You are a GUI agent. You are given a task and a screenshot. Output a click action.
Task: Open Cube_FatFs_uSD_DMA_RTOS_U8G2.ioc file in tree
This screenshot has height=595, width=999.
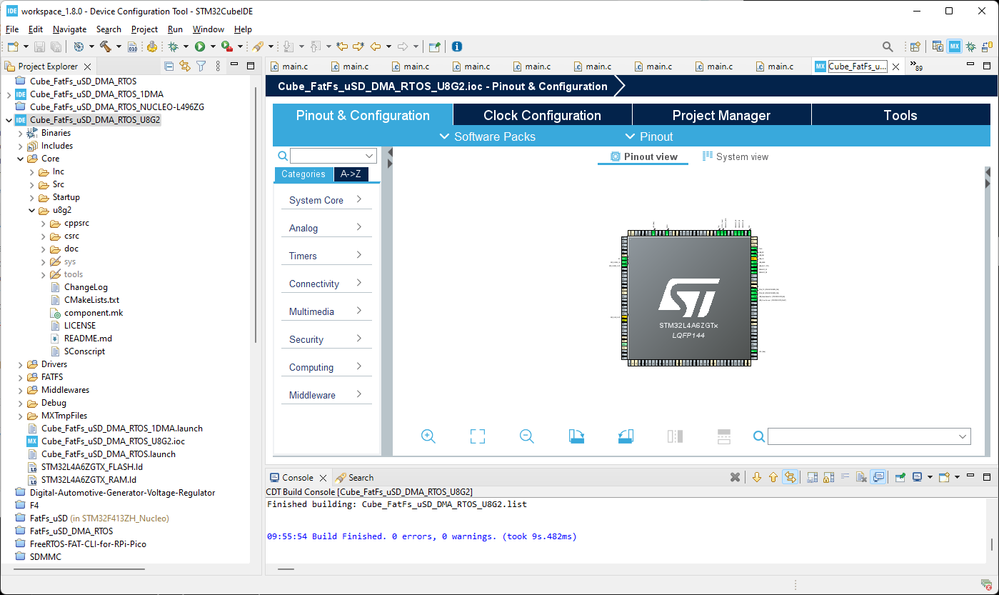pos(113,441)
